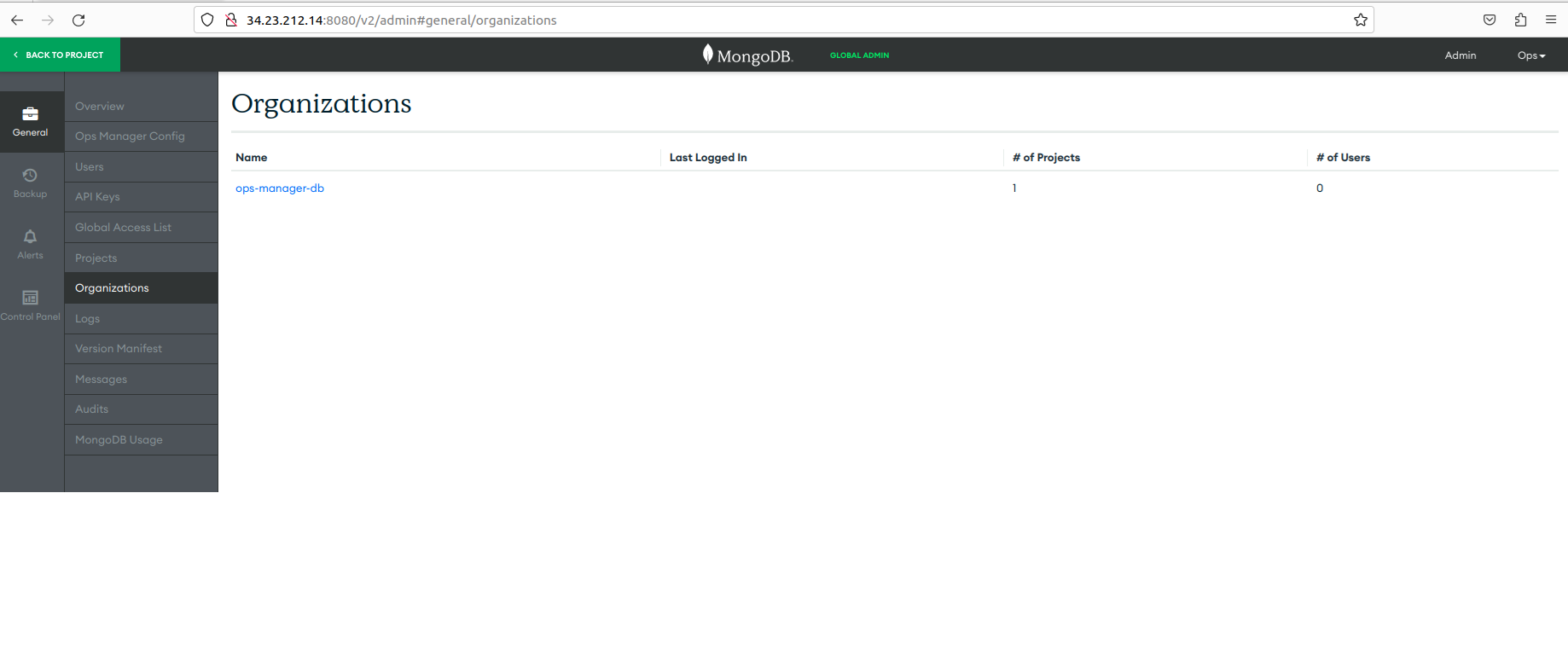Open the browser hamburger menu
1568x667 pixels.
point(1551,20)
